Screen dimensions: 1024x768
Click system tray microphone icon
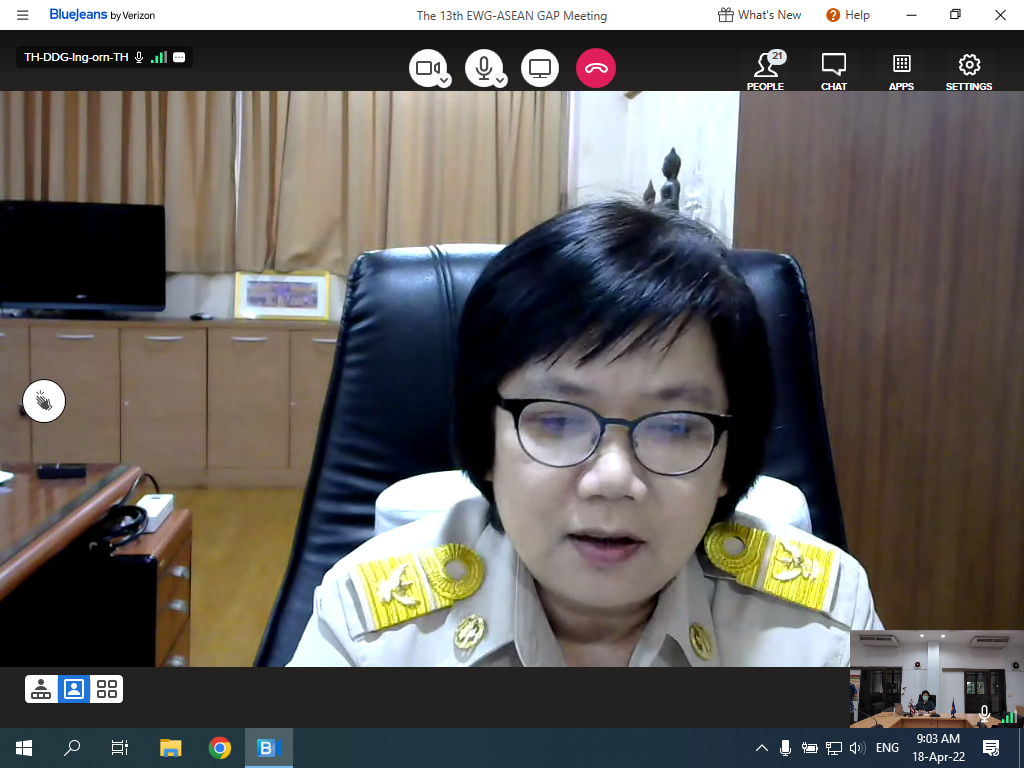click(786, 748)
